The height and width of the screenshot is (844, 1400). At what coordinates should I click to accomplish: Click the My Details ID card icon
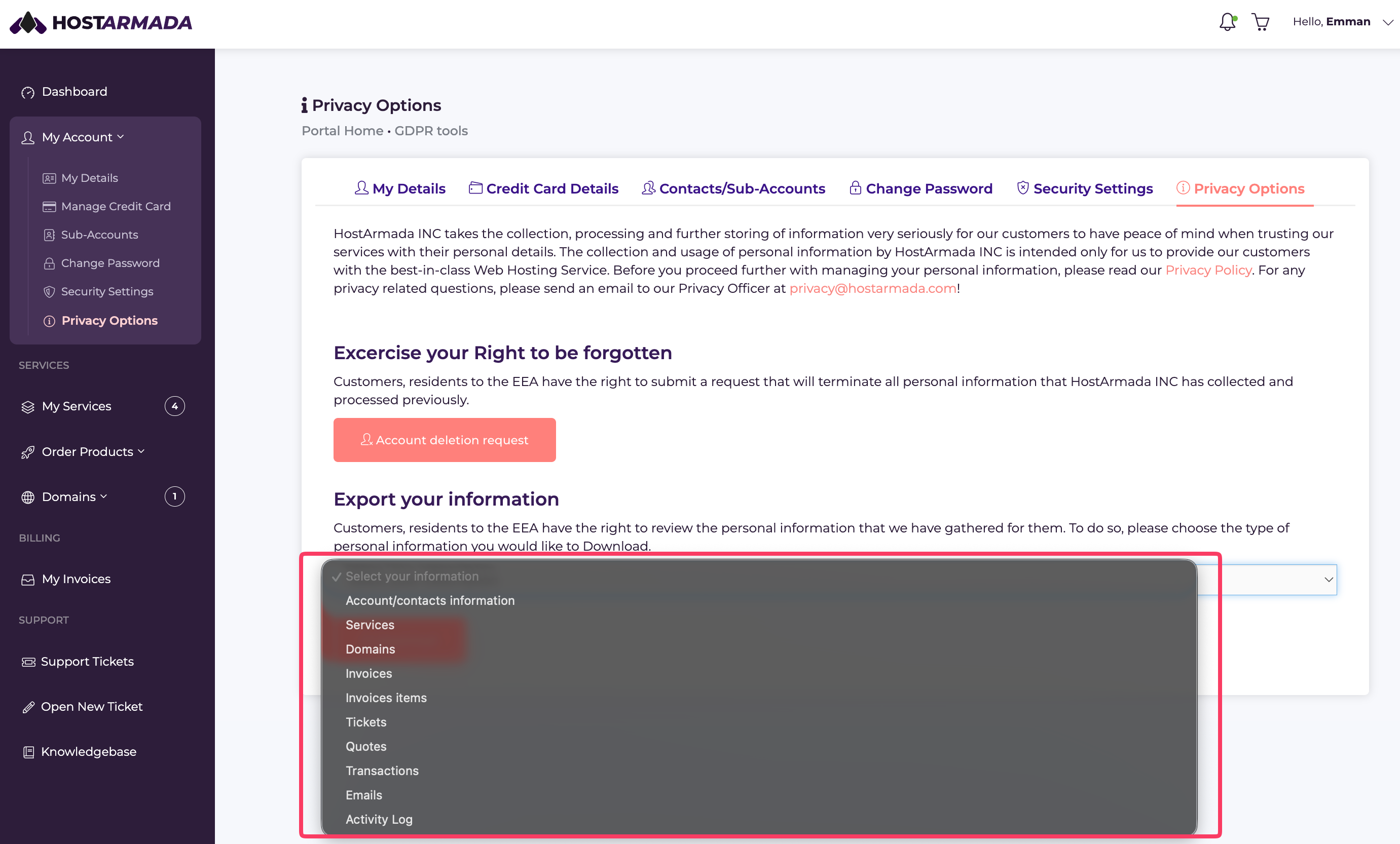point(50,178)
